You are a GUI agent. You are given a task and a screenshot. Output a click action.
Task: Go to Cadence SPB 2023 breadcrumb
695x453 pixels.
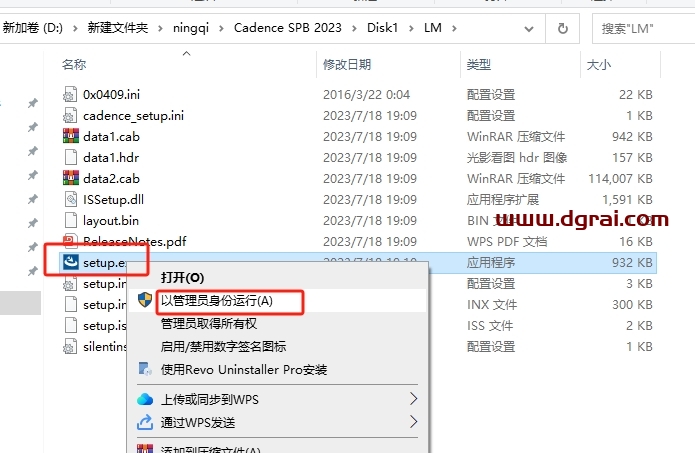288,28
